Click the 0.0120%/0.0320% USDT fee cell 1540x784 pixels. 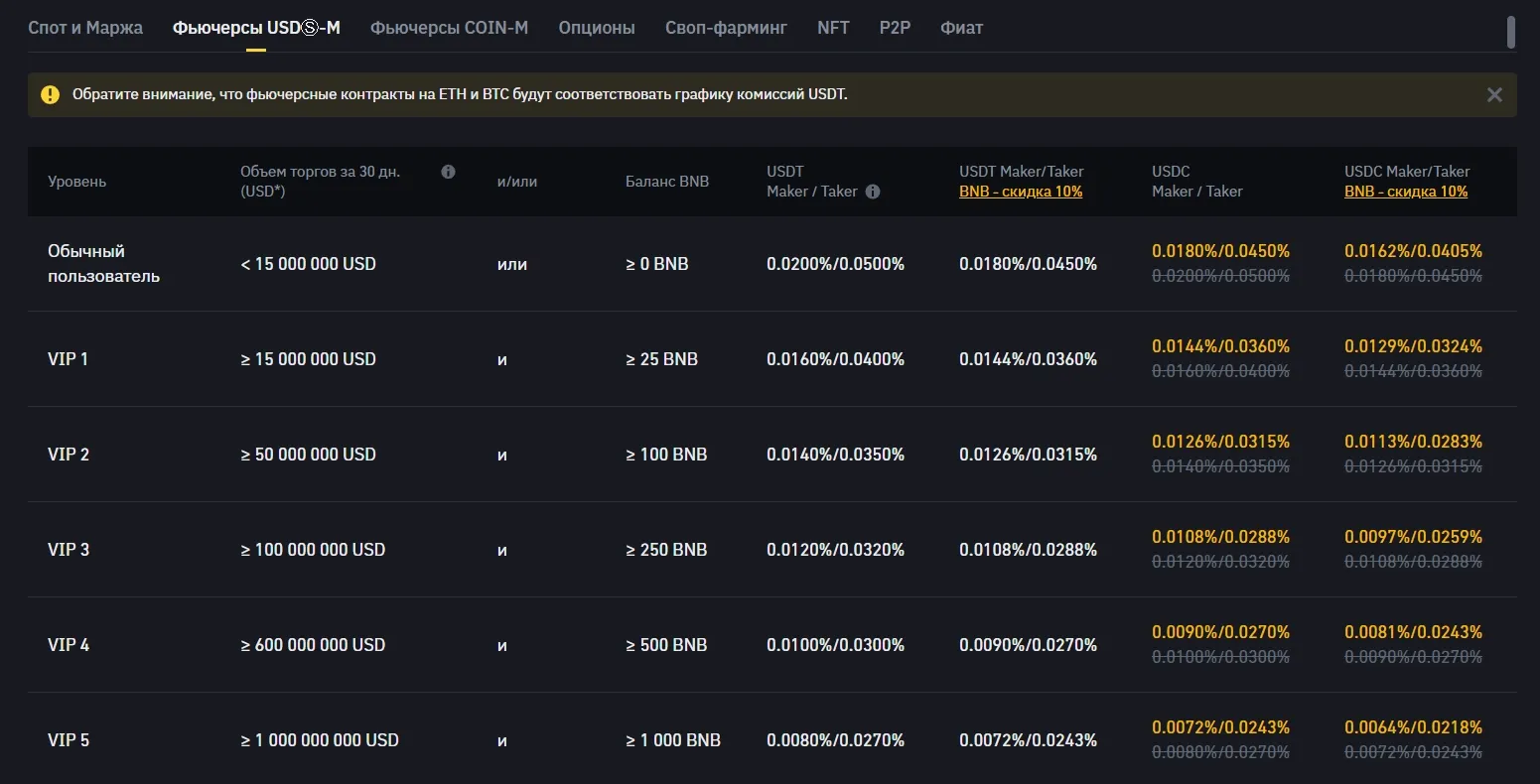click(835, 550)
